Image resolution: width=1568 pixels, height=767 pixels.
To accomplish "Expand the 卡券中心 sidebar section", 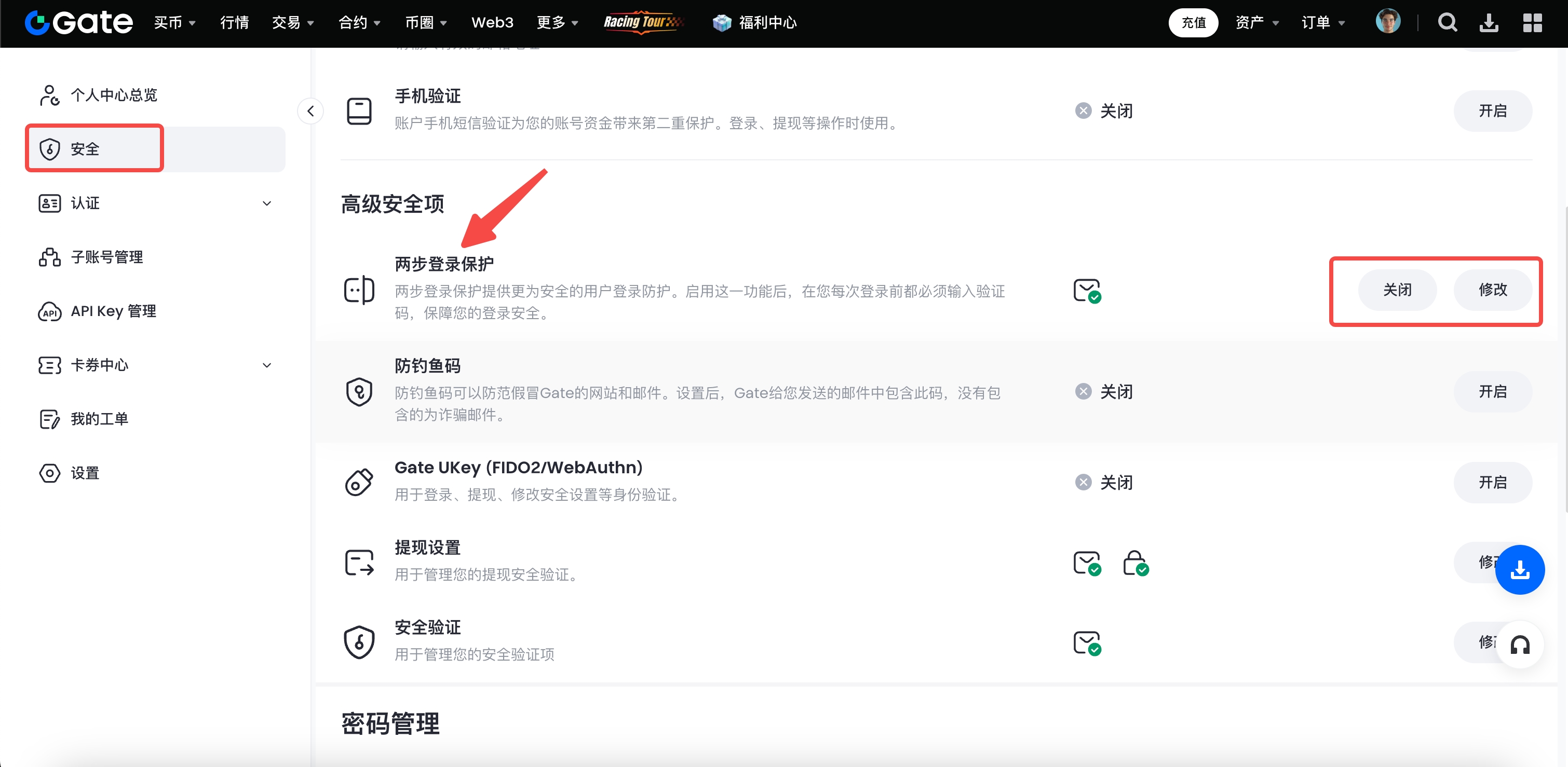I will tap(266, 365).
